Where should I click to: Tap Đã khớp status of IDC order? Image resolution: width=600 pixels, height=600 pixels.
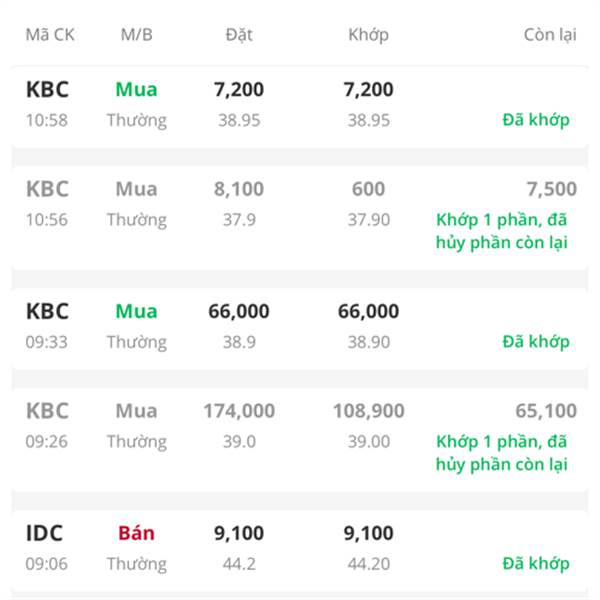point(536,563)
